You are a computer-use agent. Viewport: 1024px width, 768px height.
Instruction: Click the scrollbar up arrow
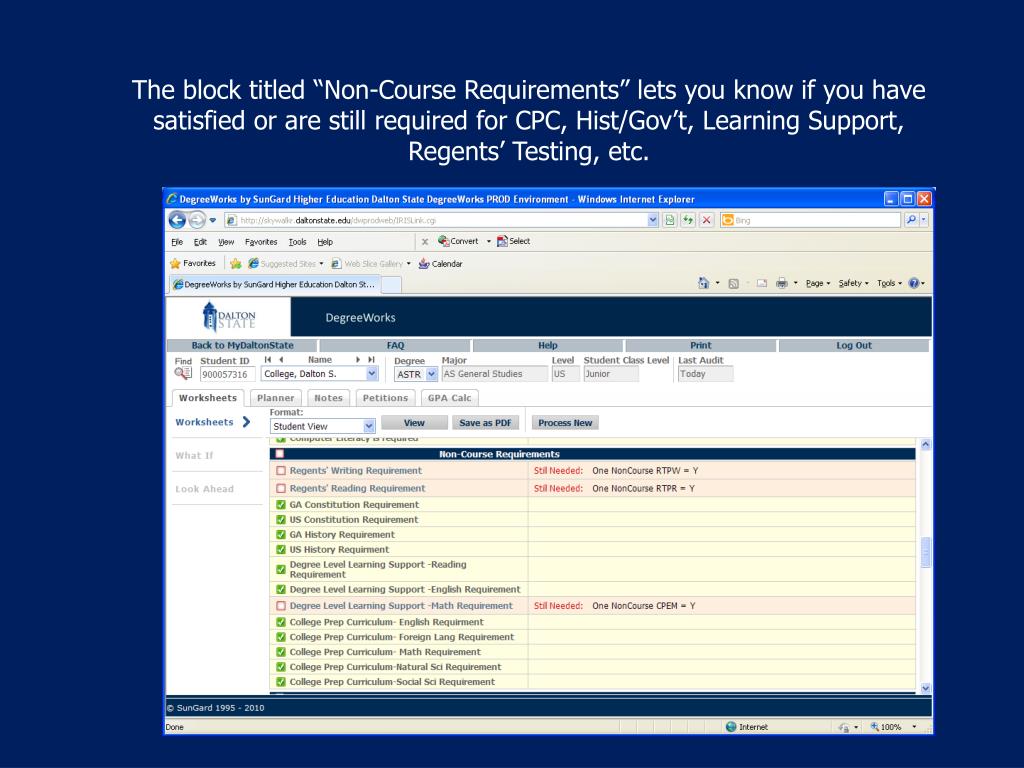(x=925, y=444)
